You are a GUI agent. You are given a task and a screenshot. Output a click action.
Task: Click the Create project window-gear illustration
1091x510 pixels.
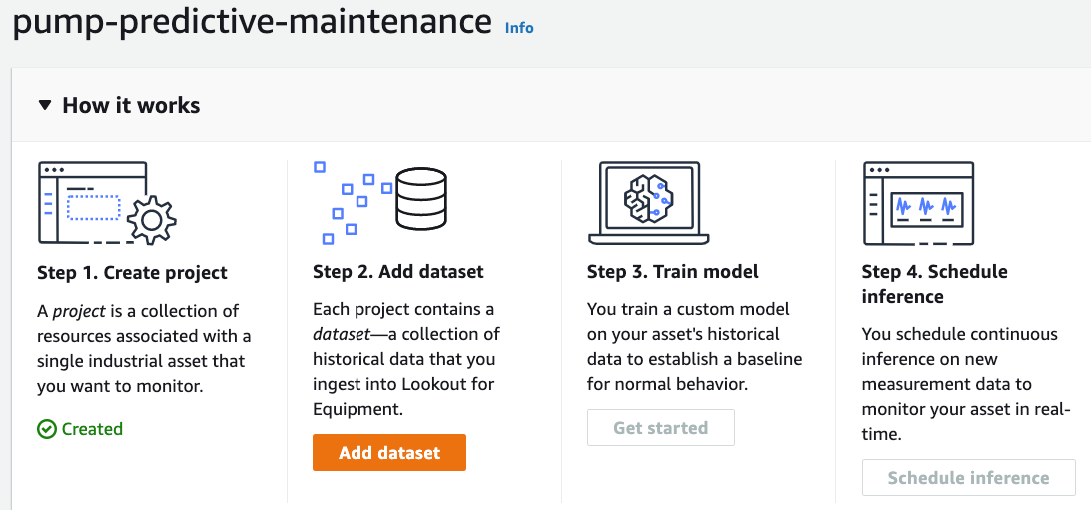(106, 203)
